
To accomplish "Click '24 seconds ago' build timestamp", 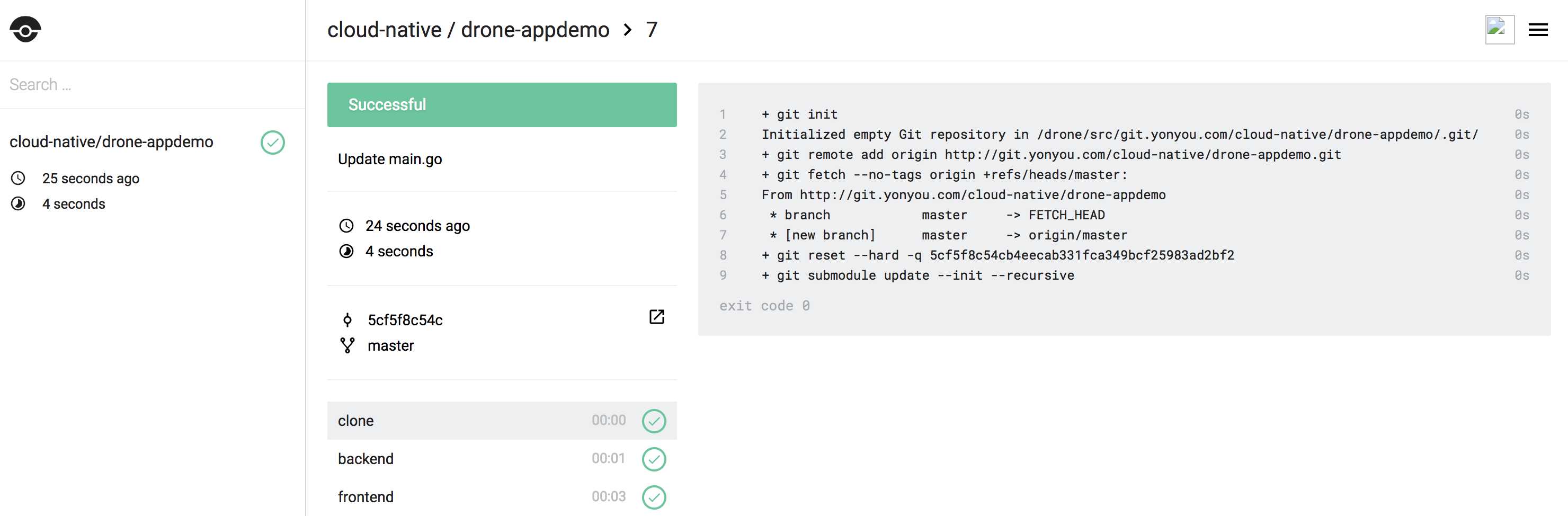I will (417, 226).
